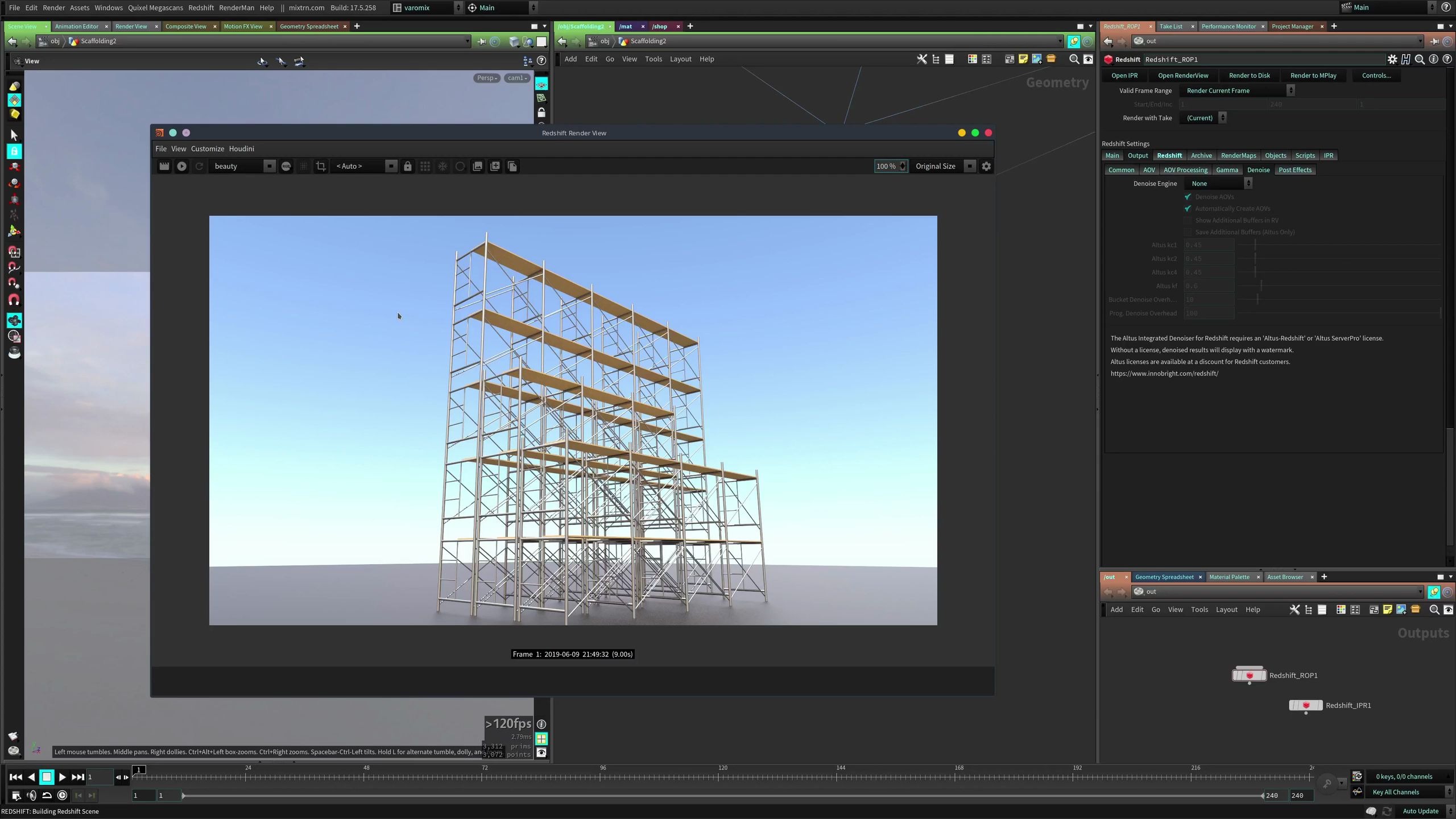Select the Redshift_ROP1 node in the network editor
This screenshot has width=1456, height=819.
[x=1249, y=675]
